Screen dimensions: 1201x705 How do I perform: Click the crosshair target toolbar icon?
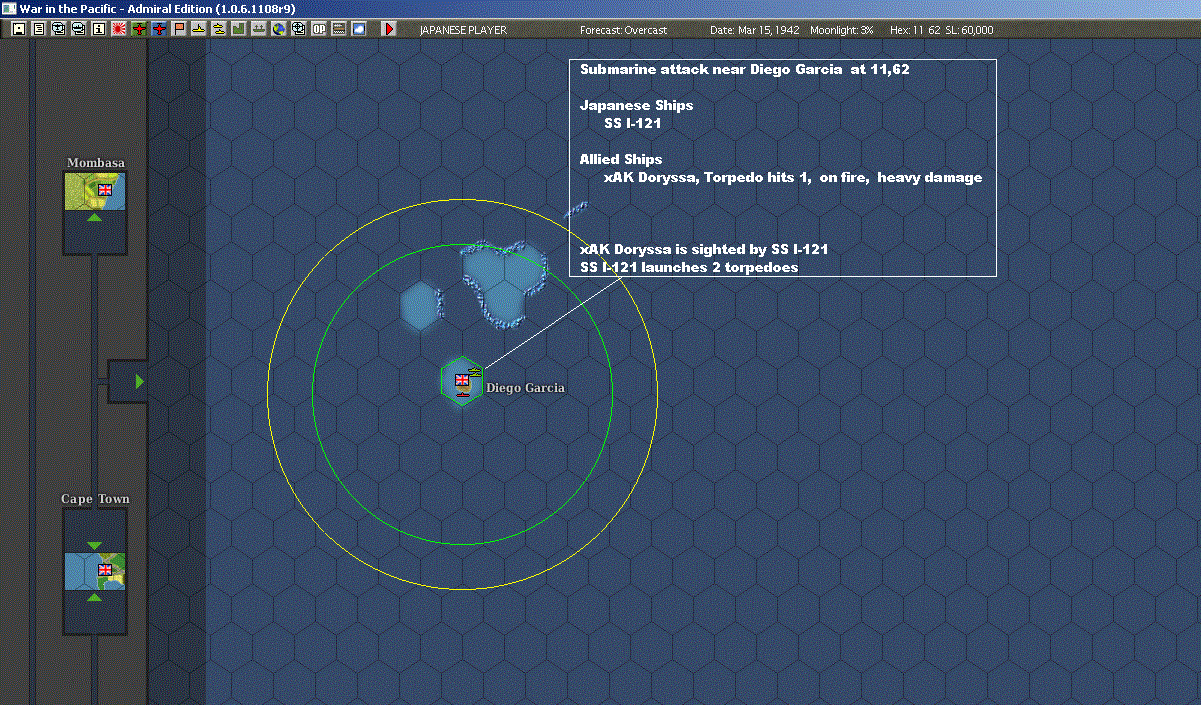click(298, 29)
